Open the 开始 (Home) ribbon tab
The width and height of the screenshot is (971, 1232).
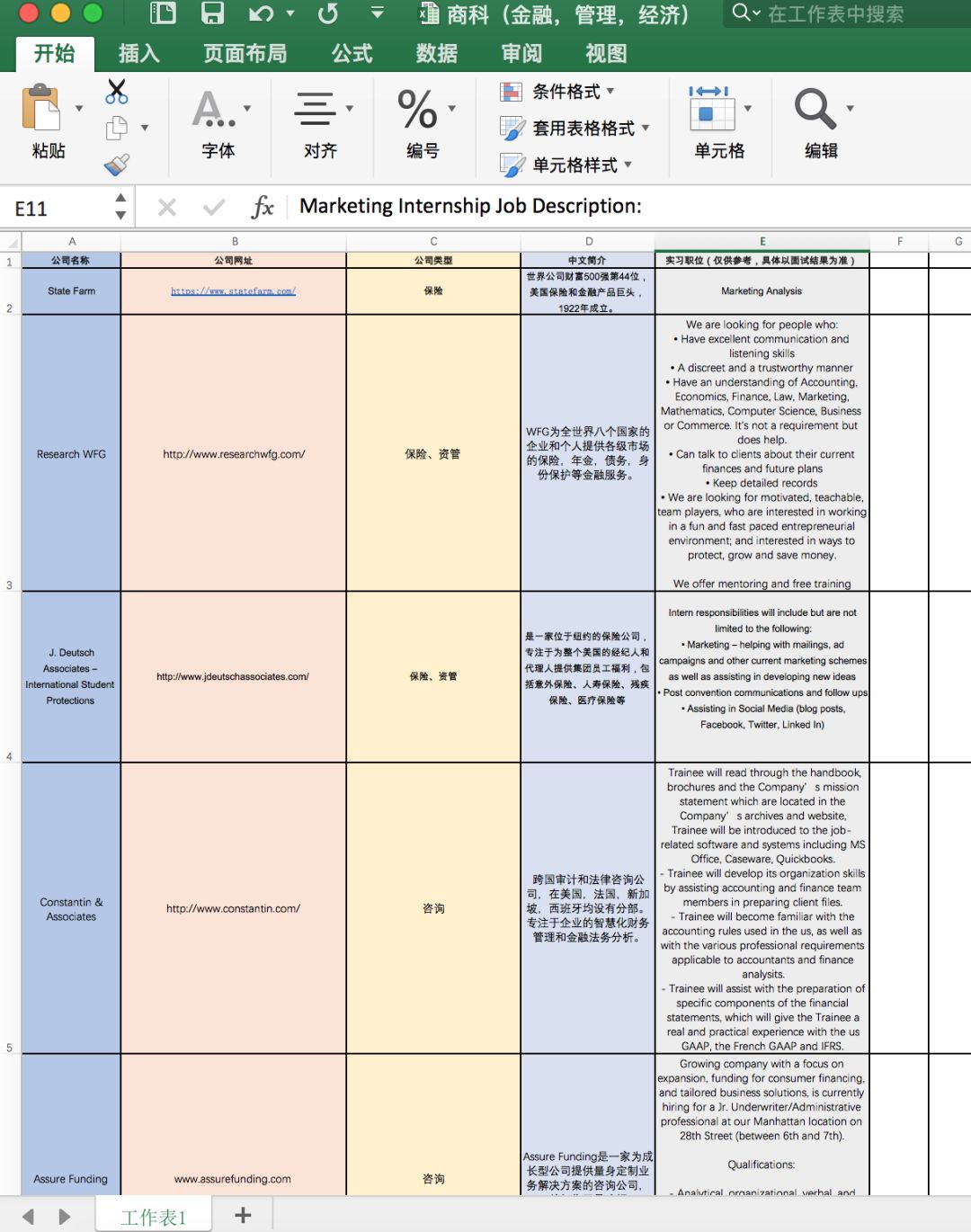[x=55, y=53]
